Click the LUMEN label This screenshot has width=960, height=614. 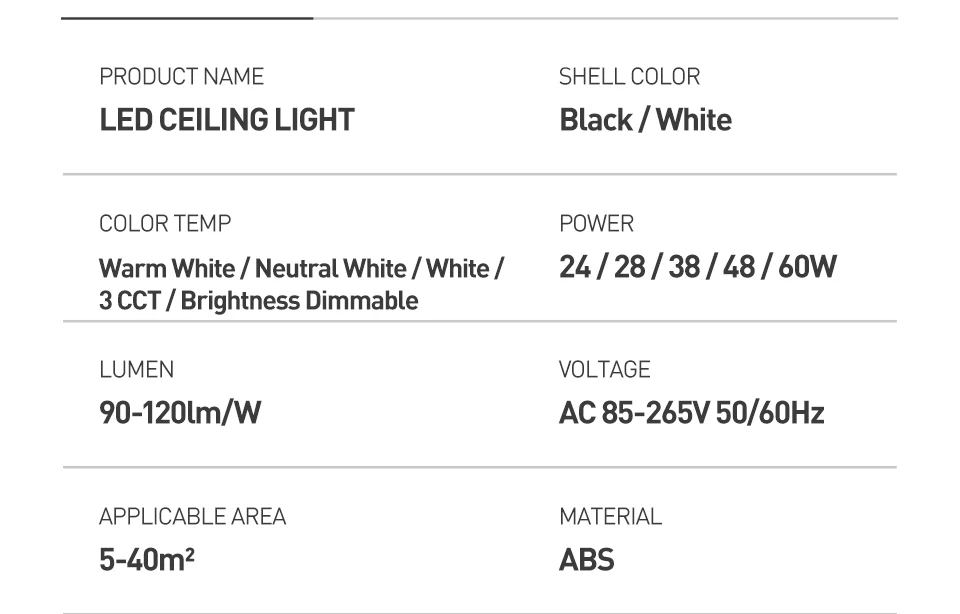[136, 370]
